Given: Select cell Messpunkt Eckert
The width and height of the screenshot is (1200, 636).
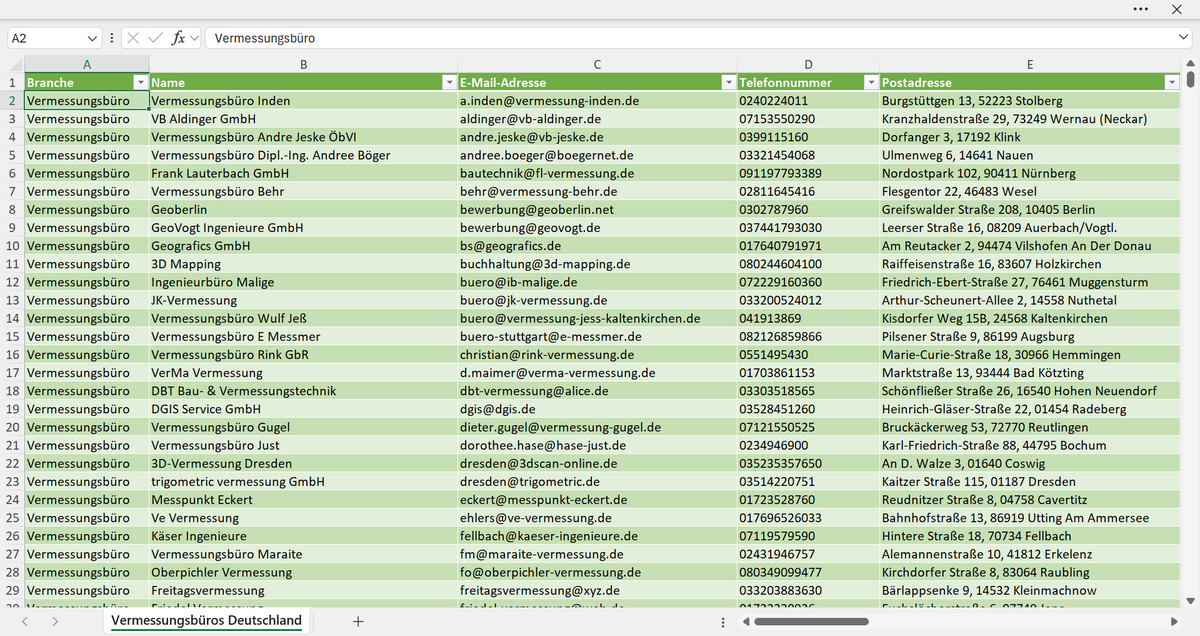Looking at the screenshot, I should tap(303, 499).
